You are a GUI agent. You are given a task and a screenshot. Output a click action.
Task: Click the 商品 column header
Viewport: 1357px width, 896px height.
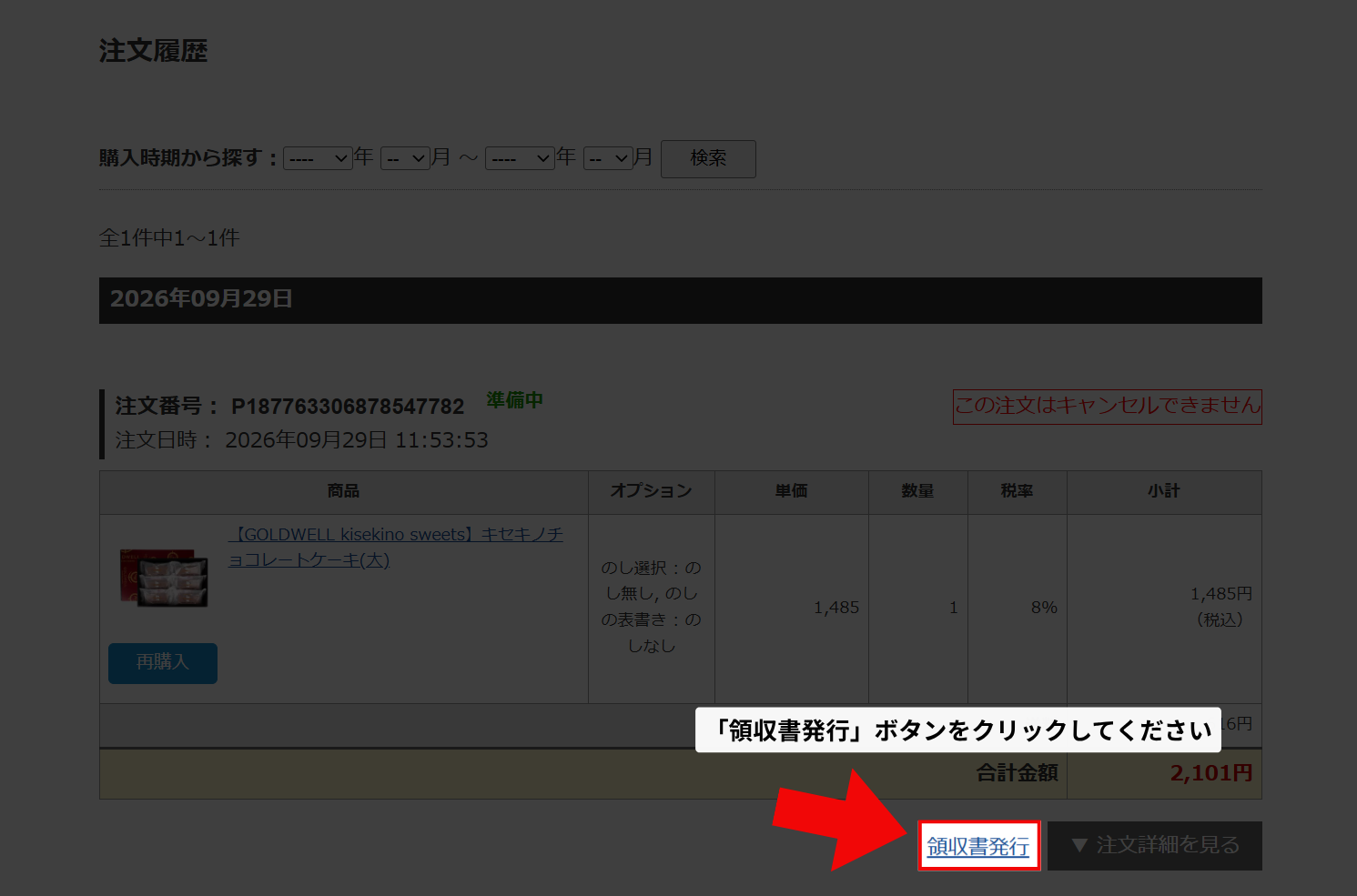click(x=344, y=491)
